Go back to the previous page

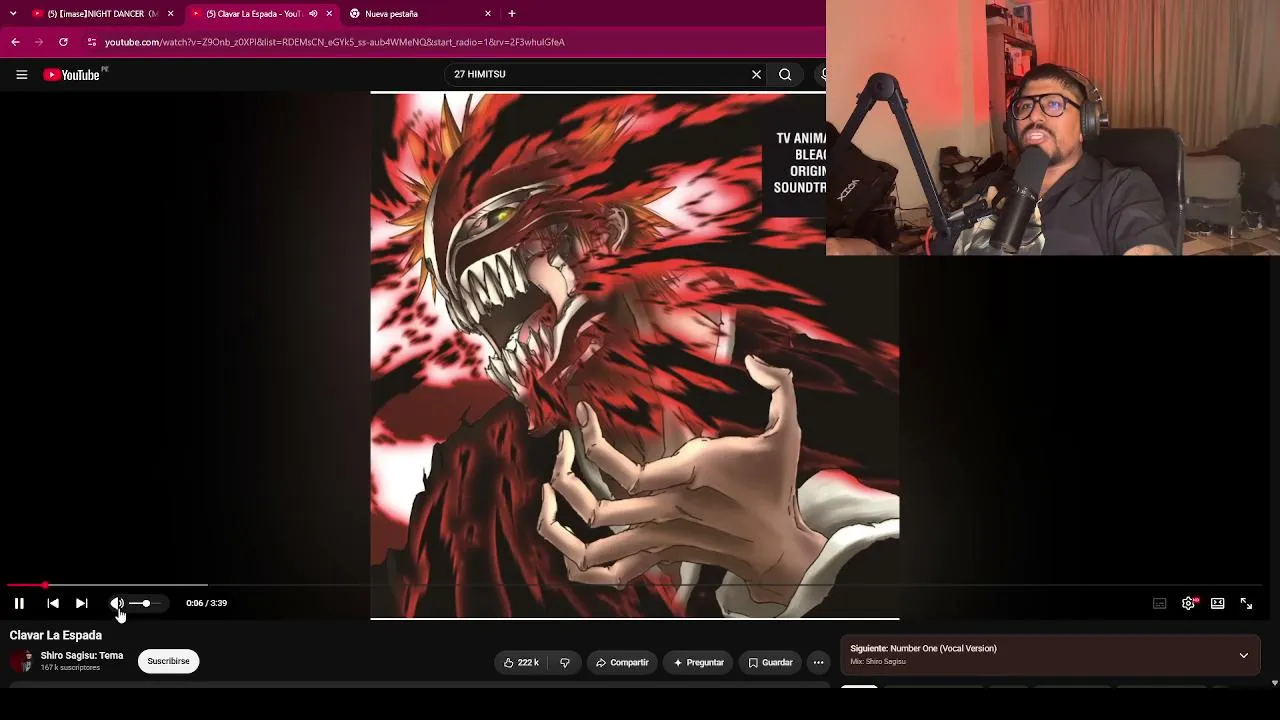coord(15,42)
